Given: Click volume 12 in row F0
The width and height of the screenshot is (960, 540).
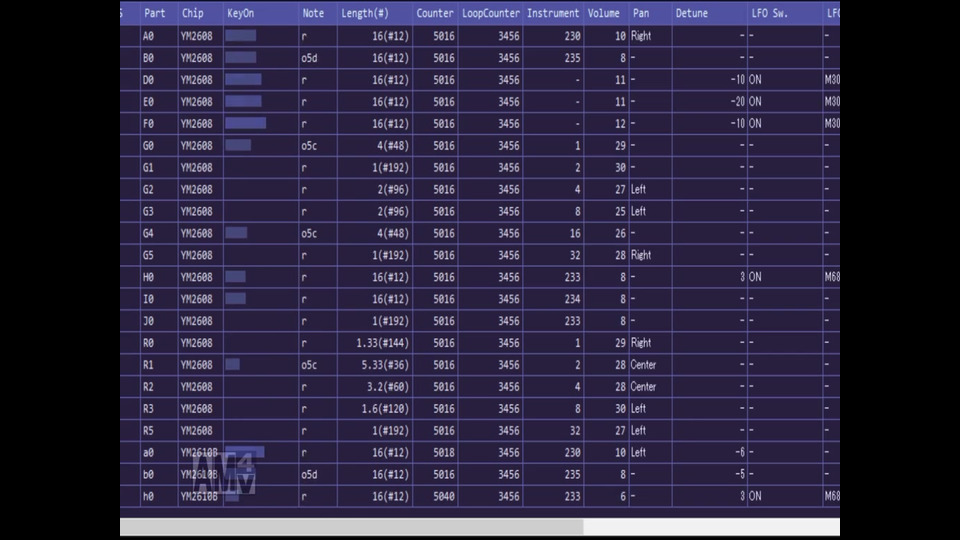Looking at the screenshot, I should pos(620,124).
